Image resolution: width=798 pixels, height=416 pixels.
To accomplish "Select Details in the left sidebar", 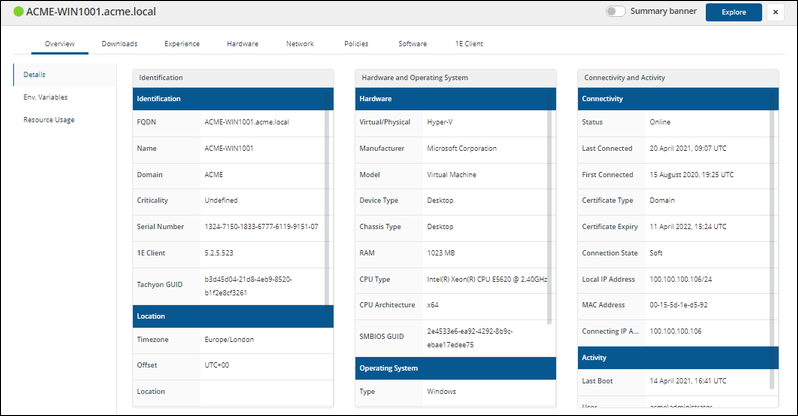I will 35,74.
